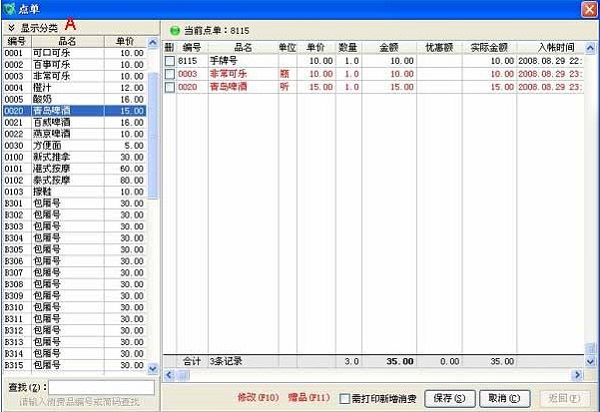Click the 取消(C) button

[505, 399]
